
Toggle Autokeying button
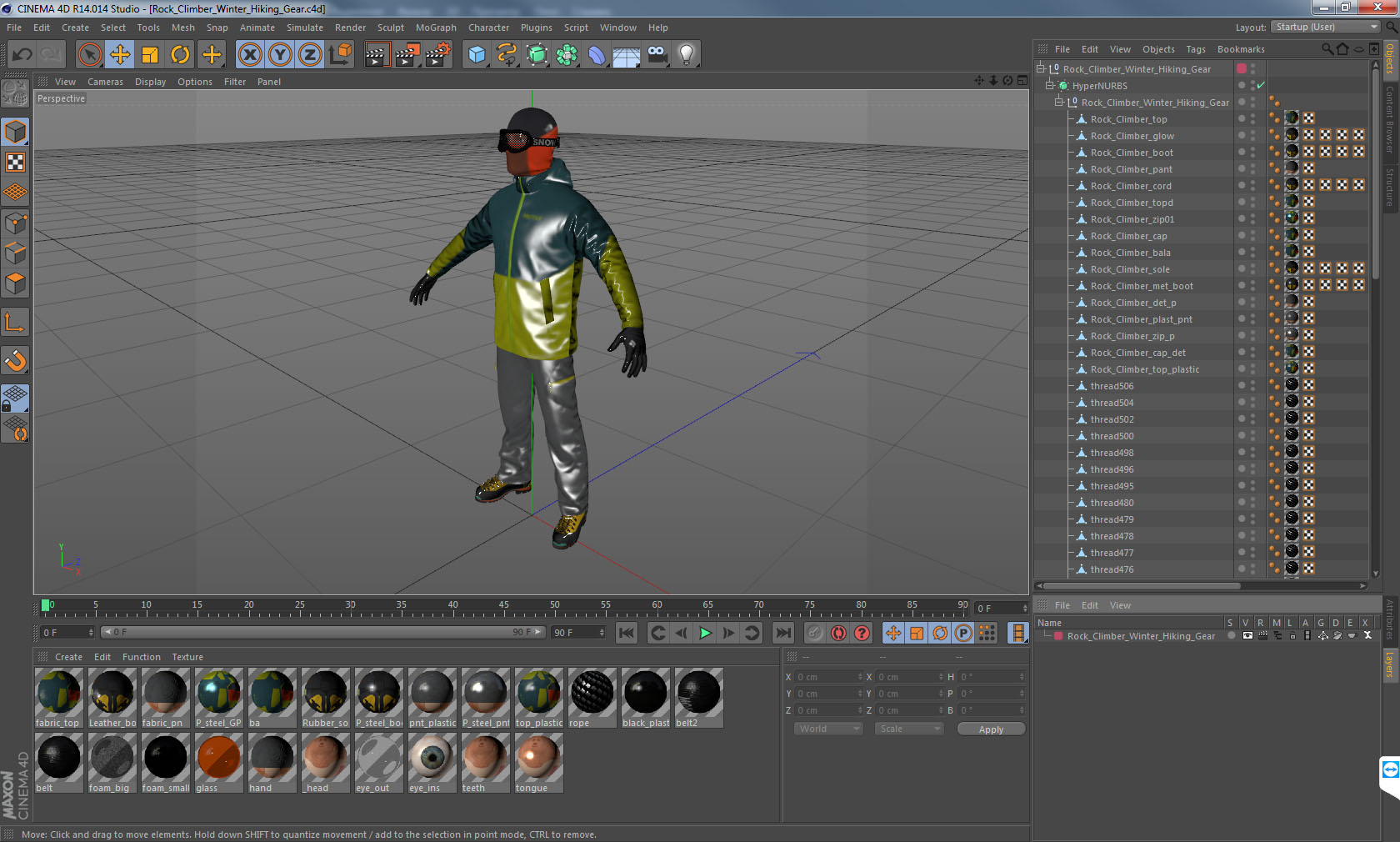pos(838,633)
